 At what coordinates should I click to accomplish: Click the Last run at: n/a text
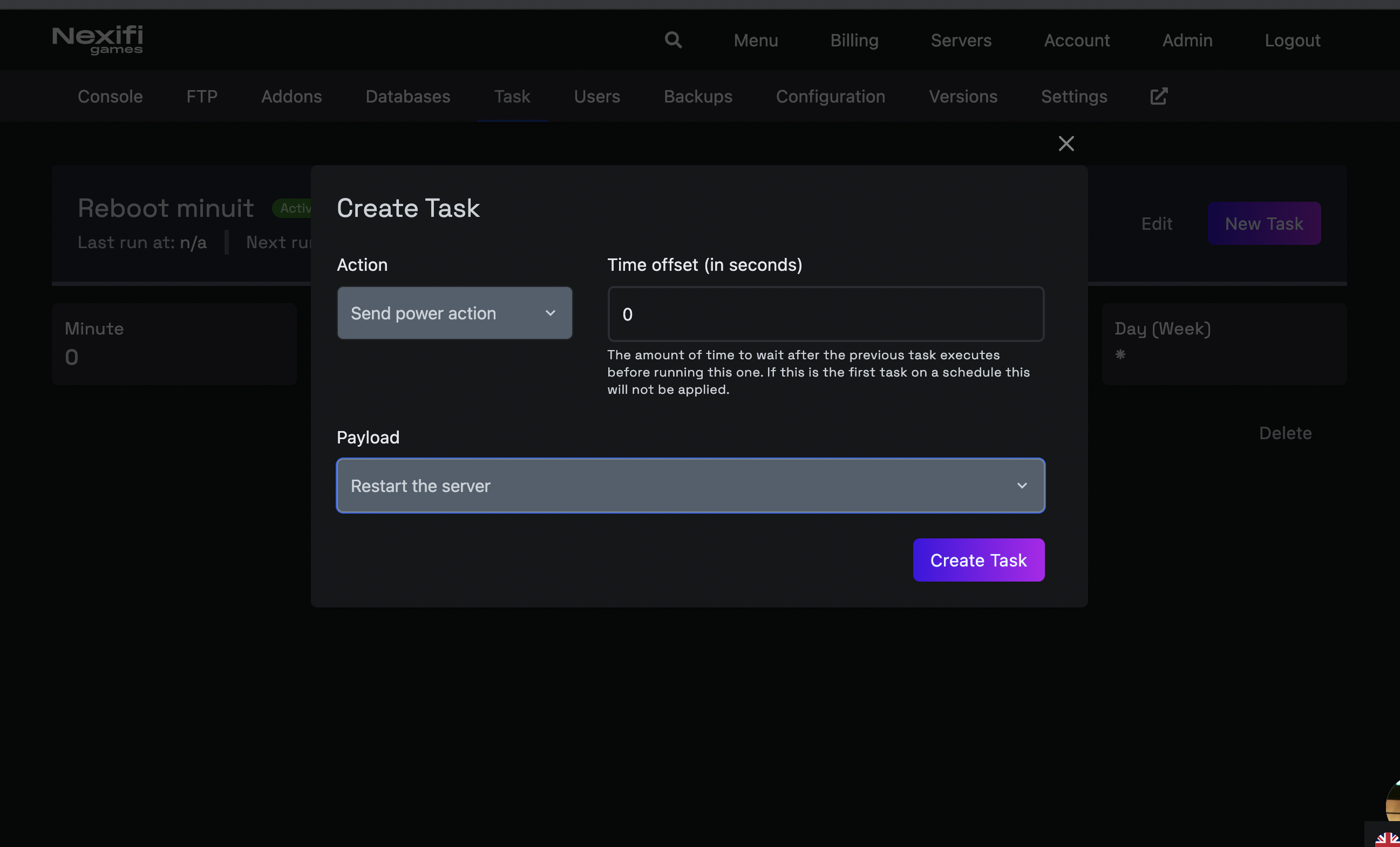142,242
